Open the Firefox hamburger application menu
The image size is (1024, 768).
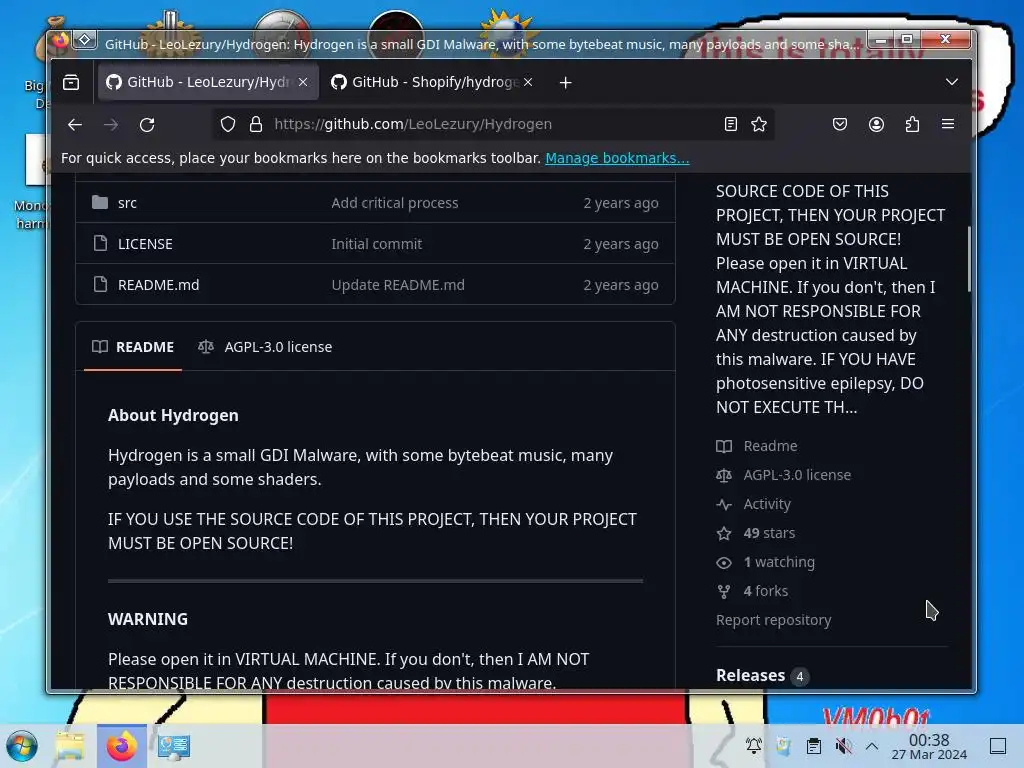point(948,124)
